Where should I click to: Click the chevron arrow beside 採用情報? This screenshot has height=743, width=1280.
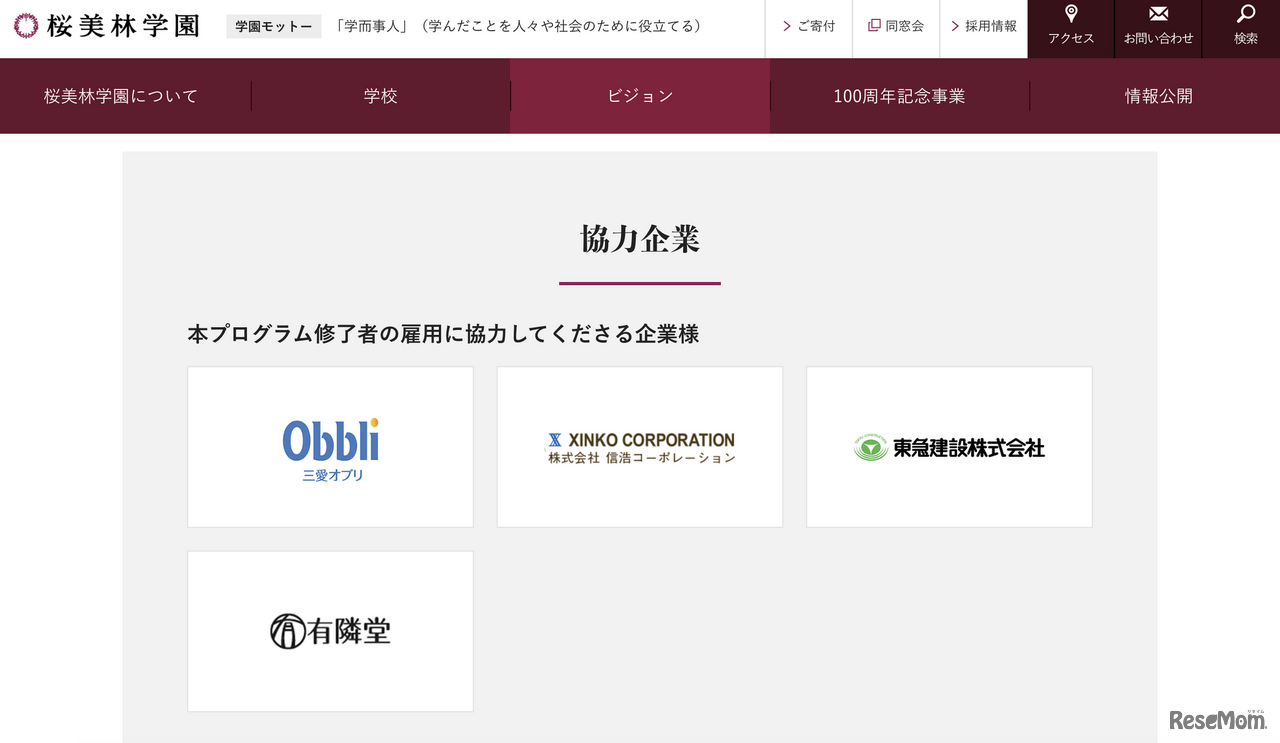[x=955, y=26]
